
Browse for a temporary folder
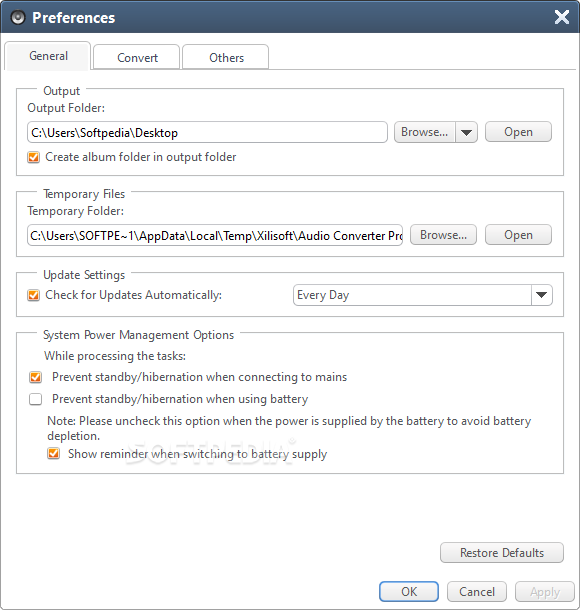pyautogui.click(x=443, y=235)
